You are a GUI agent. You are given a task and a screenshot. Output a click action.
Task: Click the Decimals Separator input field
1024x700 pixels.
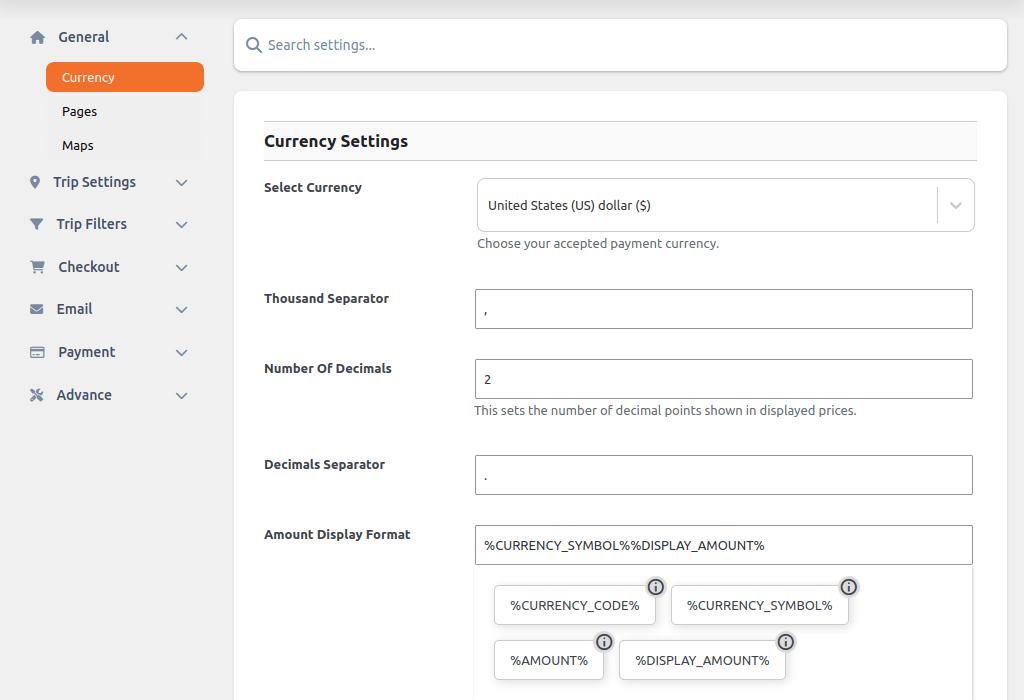[724, 475]
